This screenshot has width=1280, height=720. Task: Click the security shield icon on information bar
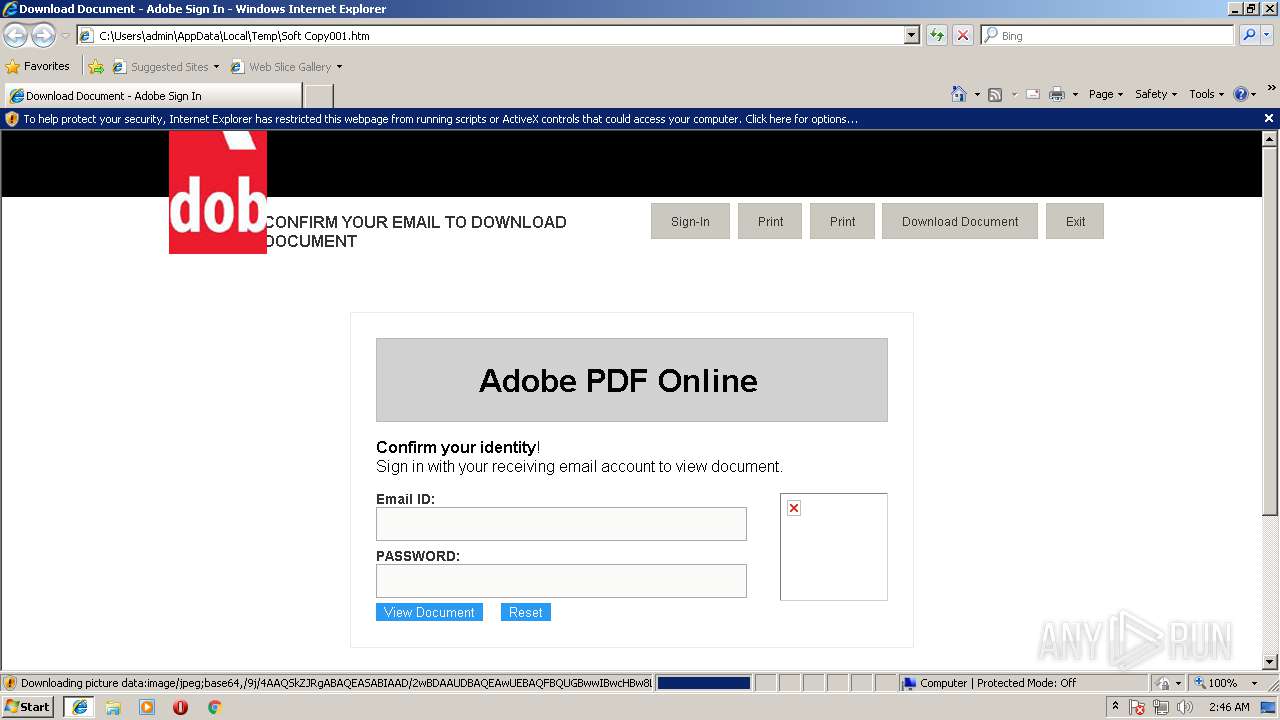(x=12, y=119)
